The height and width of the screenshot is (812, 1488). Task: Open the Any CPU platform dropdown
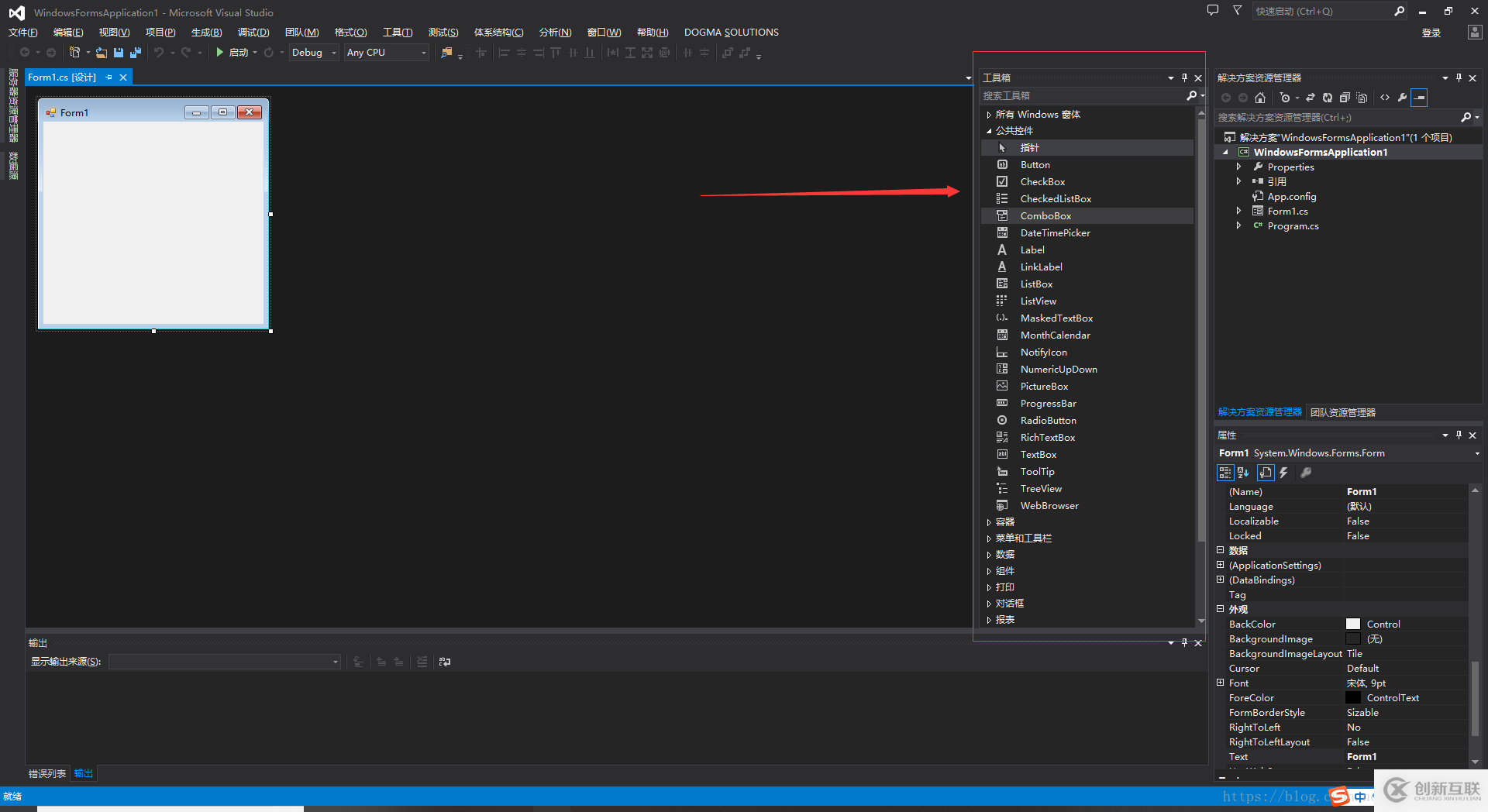pyautogui.click(x=424, y=53)
